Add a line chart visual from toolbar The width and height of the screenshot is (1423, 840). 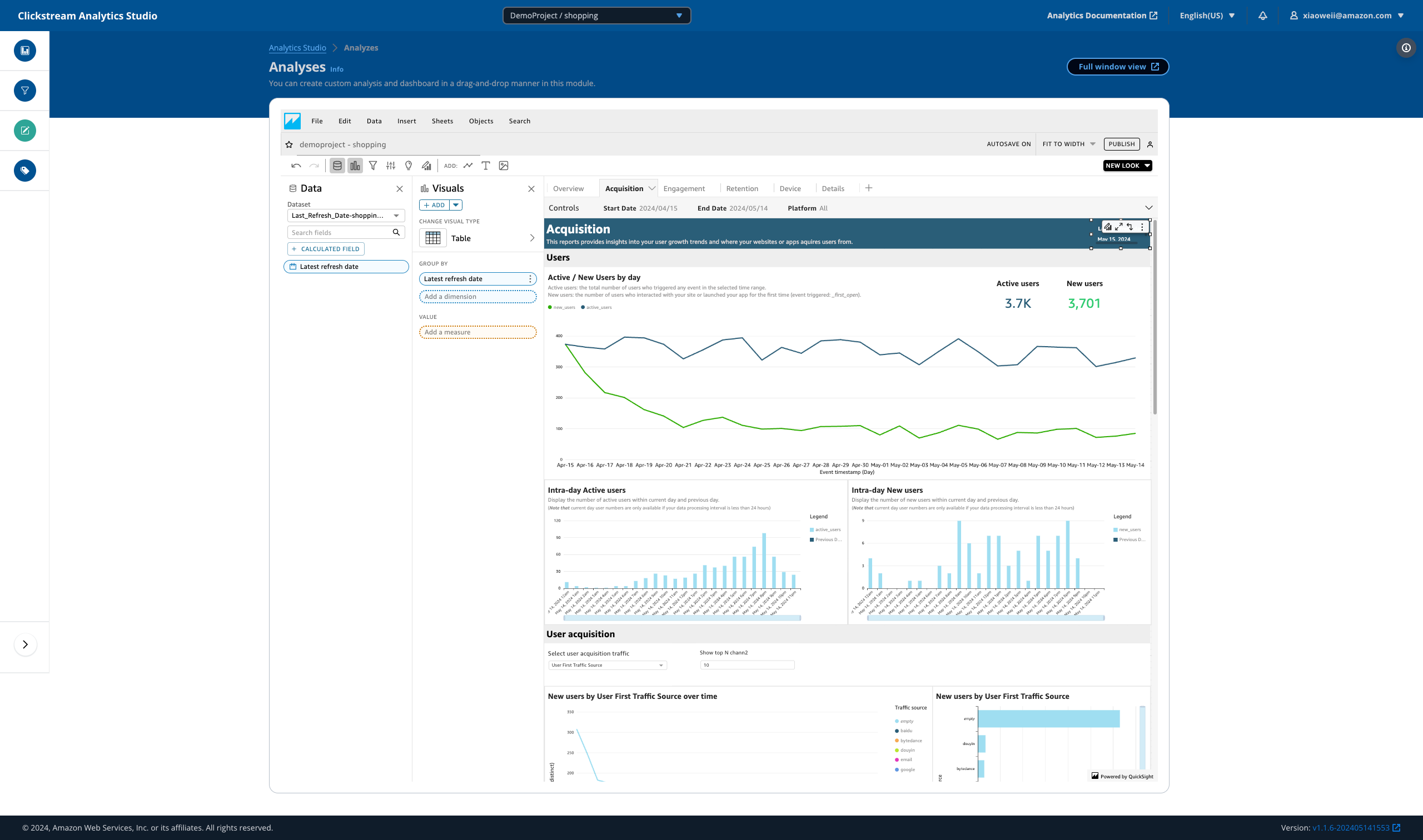coord(468,166)
